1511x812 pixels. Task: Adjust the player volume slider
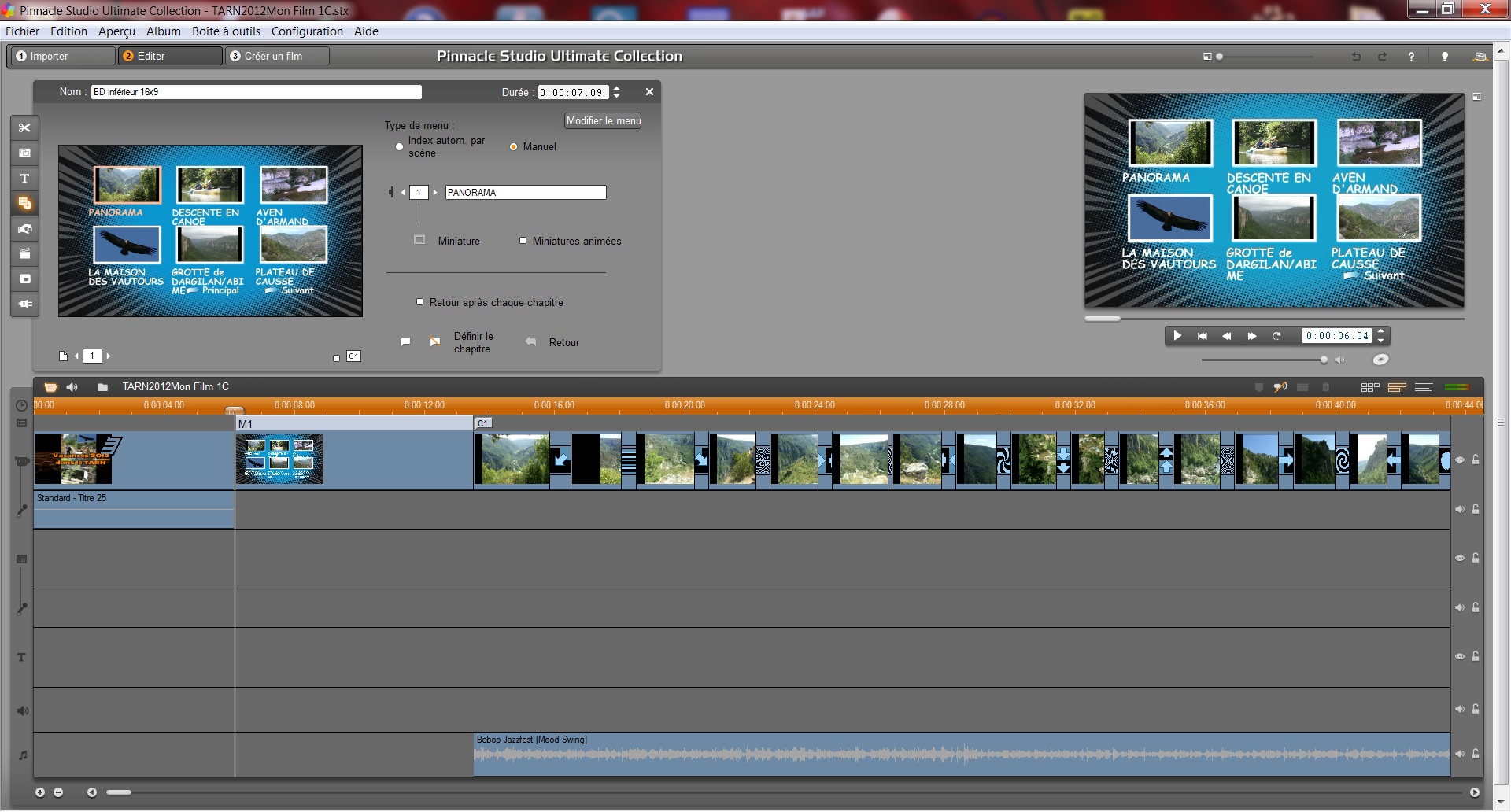point(1264,360)
